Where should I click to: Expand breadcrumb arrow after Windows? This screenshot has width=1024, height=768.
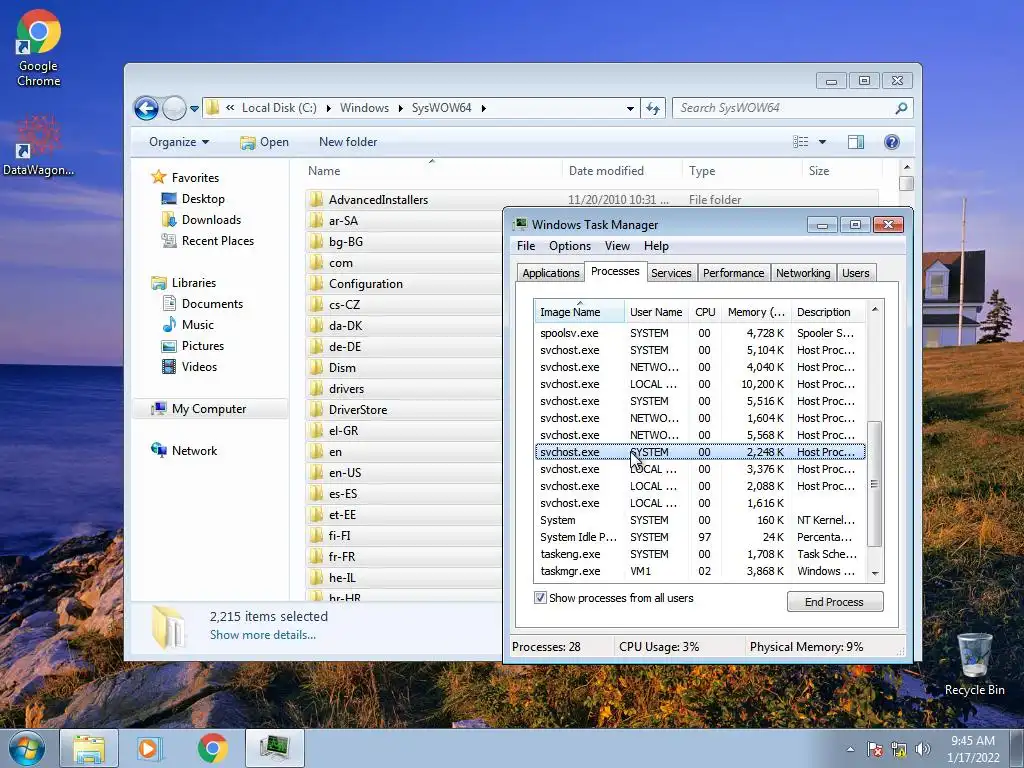400,108
